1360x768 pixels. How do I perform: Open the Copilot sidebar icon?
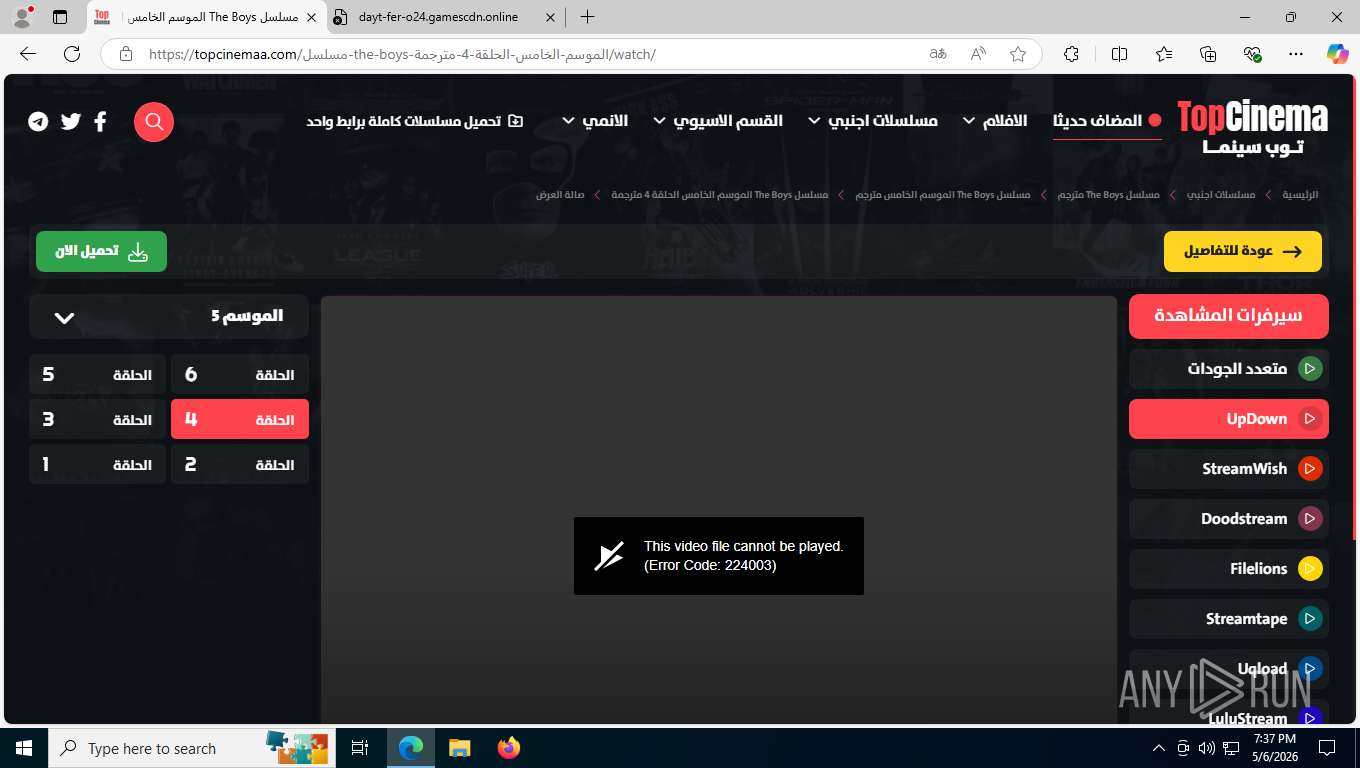click(1337, 54)
